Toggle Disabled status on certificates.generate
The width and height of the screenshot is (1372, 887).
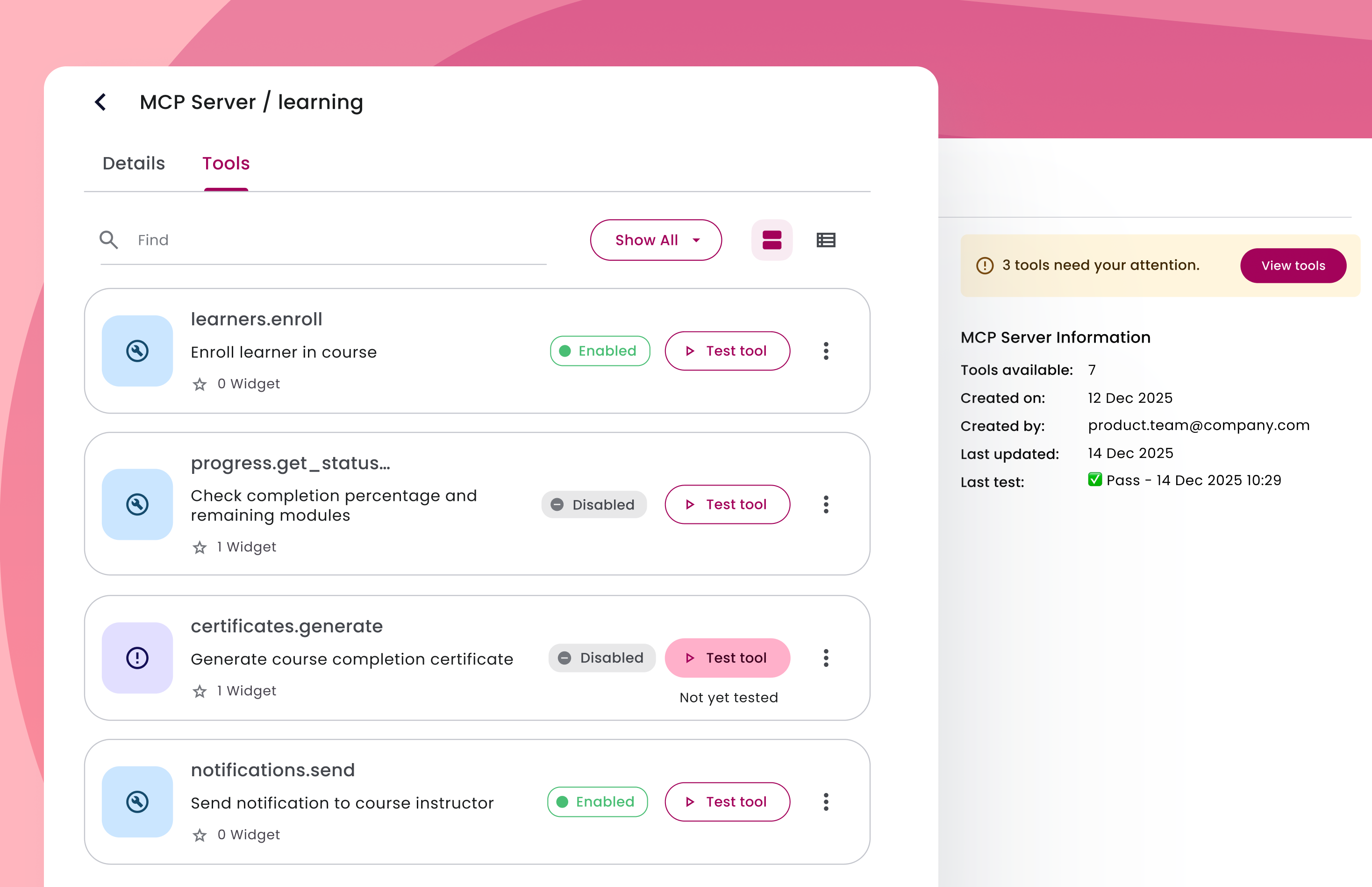[x=601, y=658]
